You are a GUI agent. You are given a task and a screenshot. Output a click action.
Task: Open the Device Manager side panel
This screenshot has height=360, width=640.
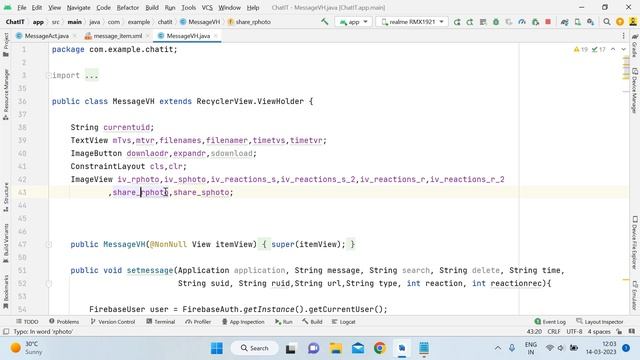tap(634, 91)
